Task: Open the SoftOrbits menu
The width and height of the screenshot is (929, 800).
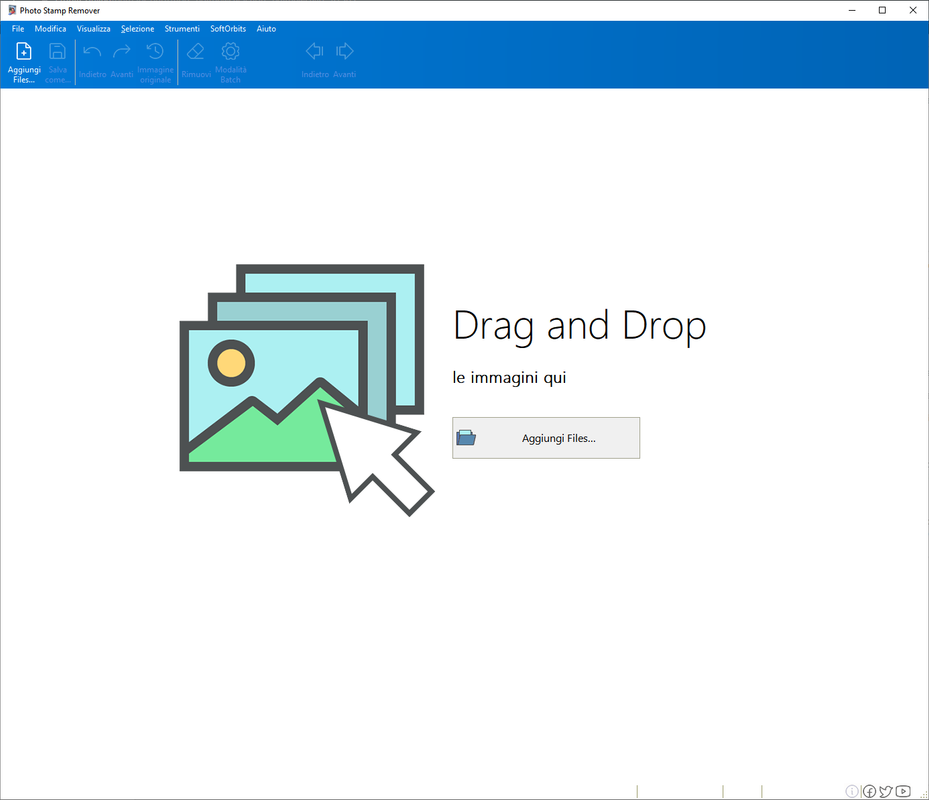Action: coord(228,28)
